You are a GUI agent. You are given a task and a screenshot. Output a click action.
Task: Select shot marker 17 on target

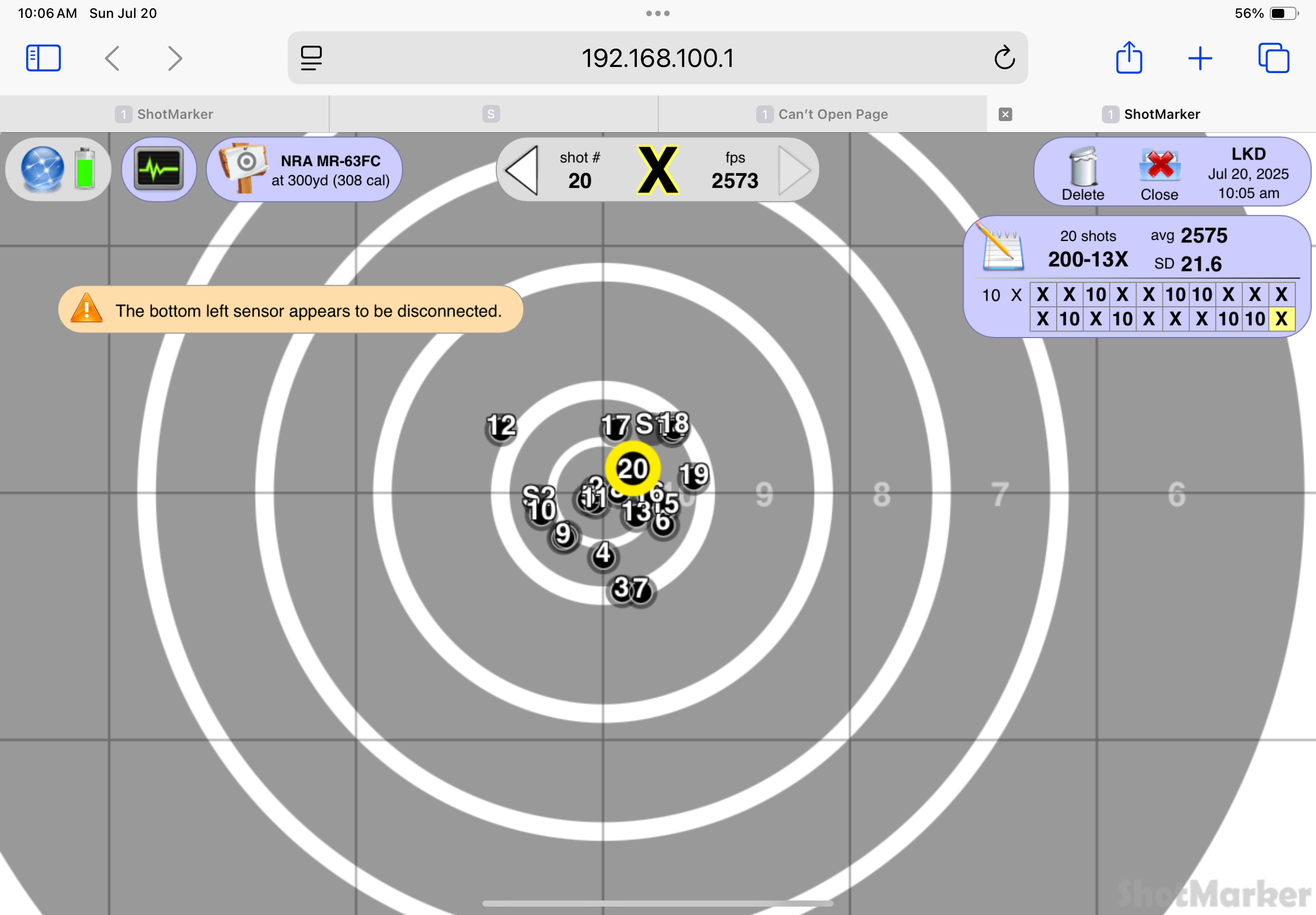[x=615, y=426]
